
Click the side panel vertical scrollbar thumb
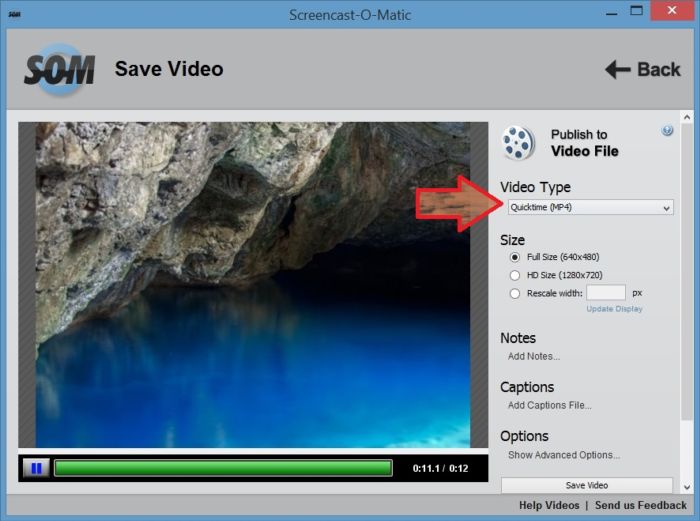point(687,271)
